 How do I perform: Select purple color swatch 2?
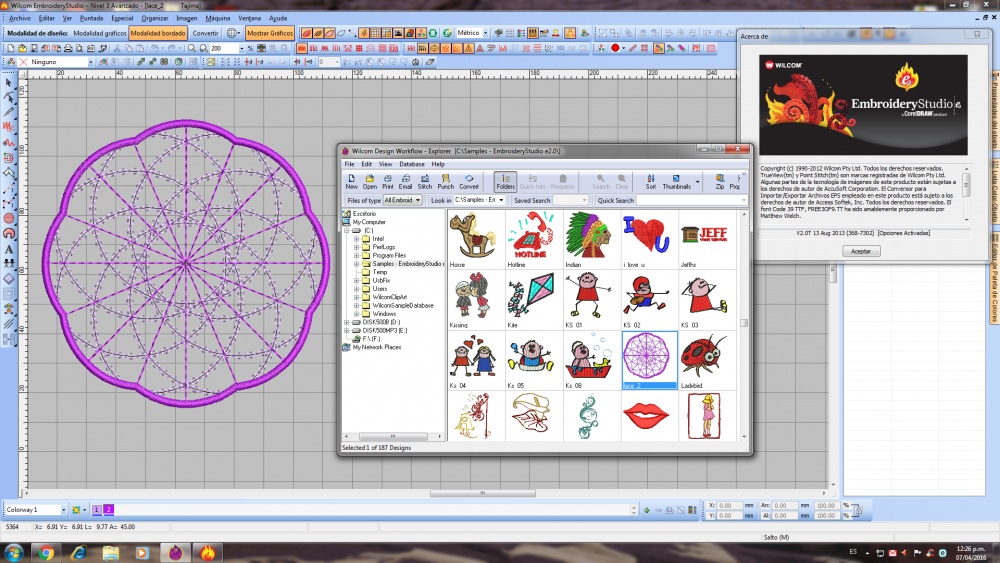(108, 510)
